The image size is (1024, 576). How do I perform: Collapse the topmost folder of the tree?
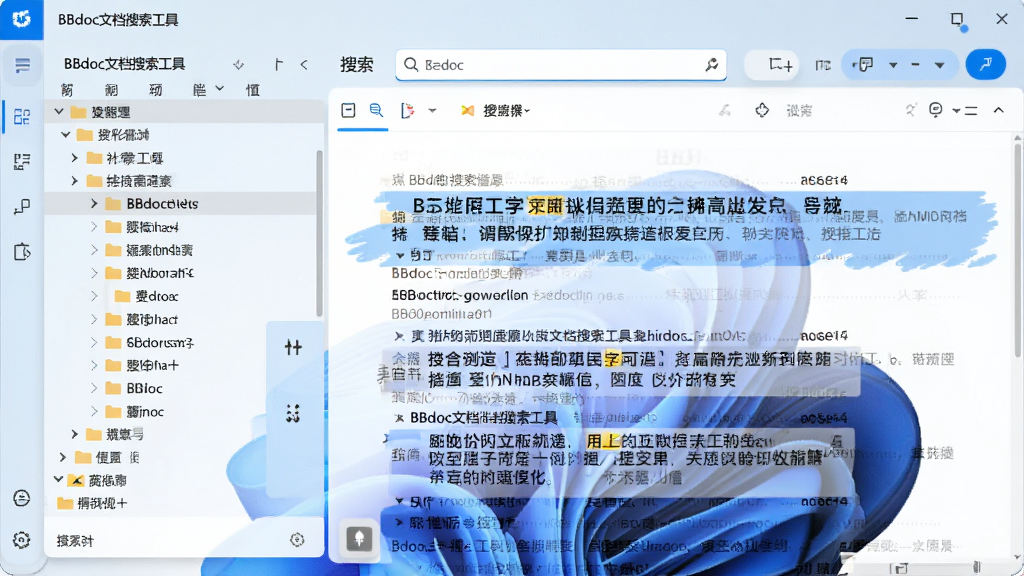59,112
